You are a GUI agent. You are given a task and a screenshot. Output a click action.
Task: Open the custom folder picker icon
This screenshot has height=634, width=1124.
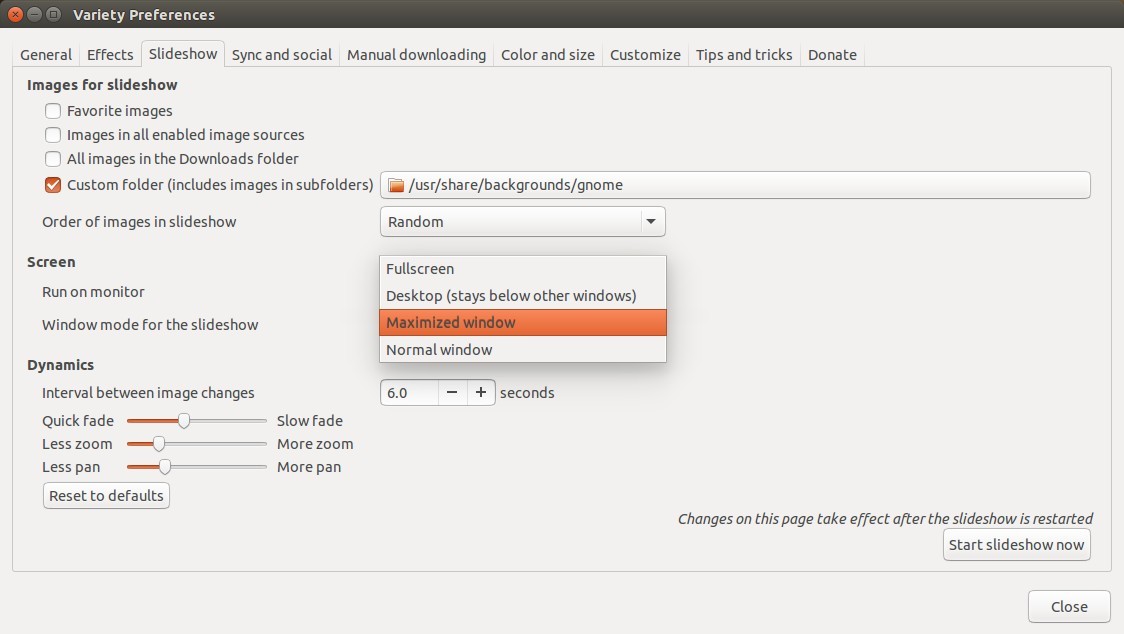click(x=395, y=184)
